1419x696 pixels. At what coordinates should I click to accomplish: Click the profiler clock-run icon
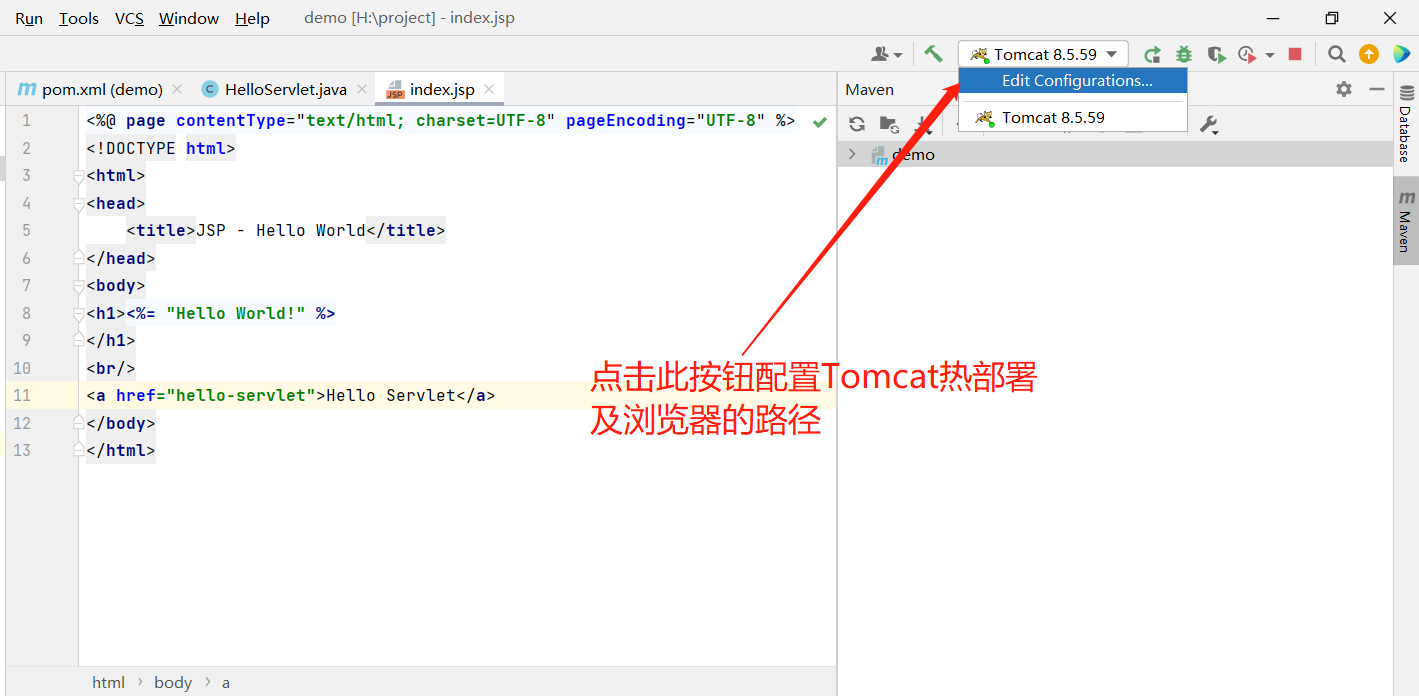tap(1247, 54)
